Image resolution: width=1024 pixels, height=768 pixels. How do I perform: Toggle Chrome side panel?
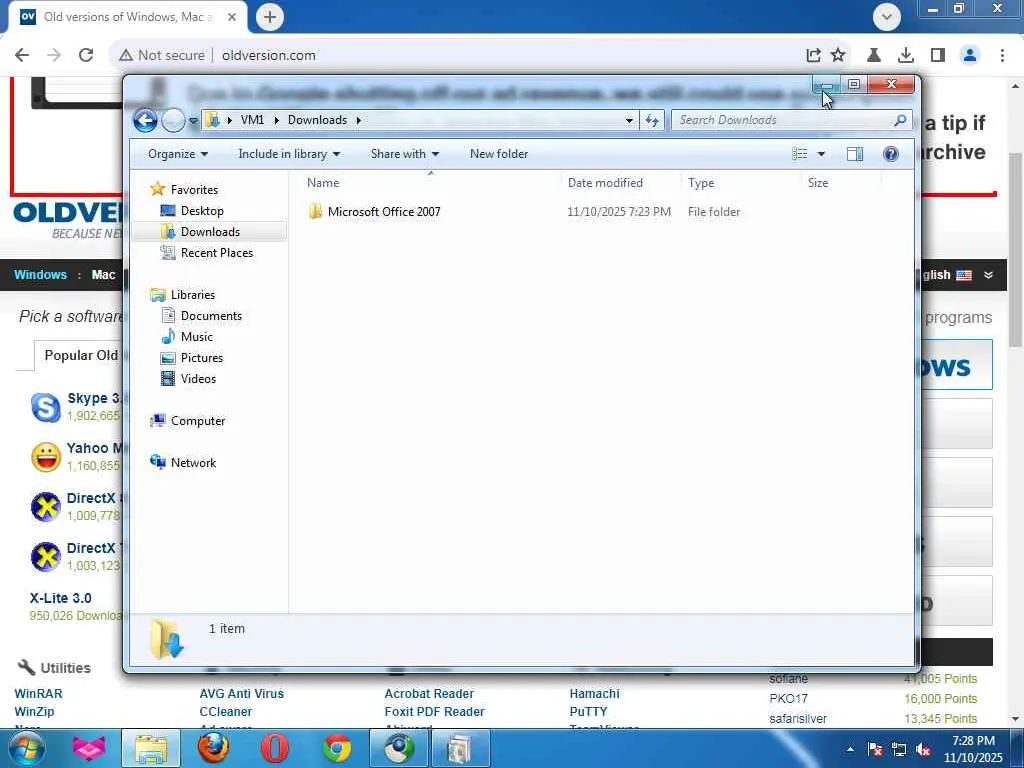[x=938, y=56]
